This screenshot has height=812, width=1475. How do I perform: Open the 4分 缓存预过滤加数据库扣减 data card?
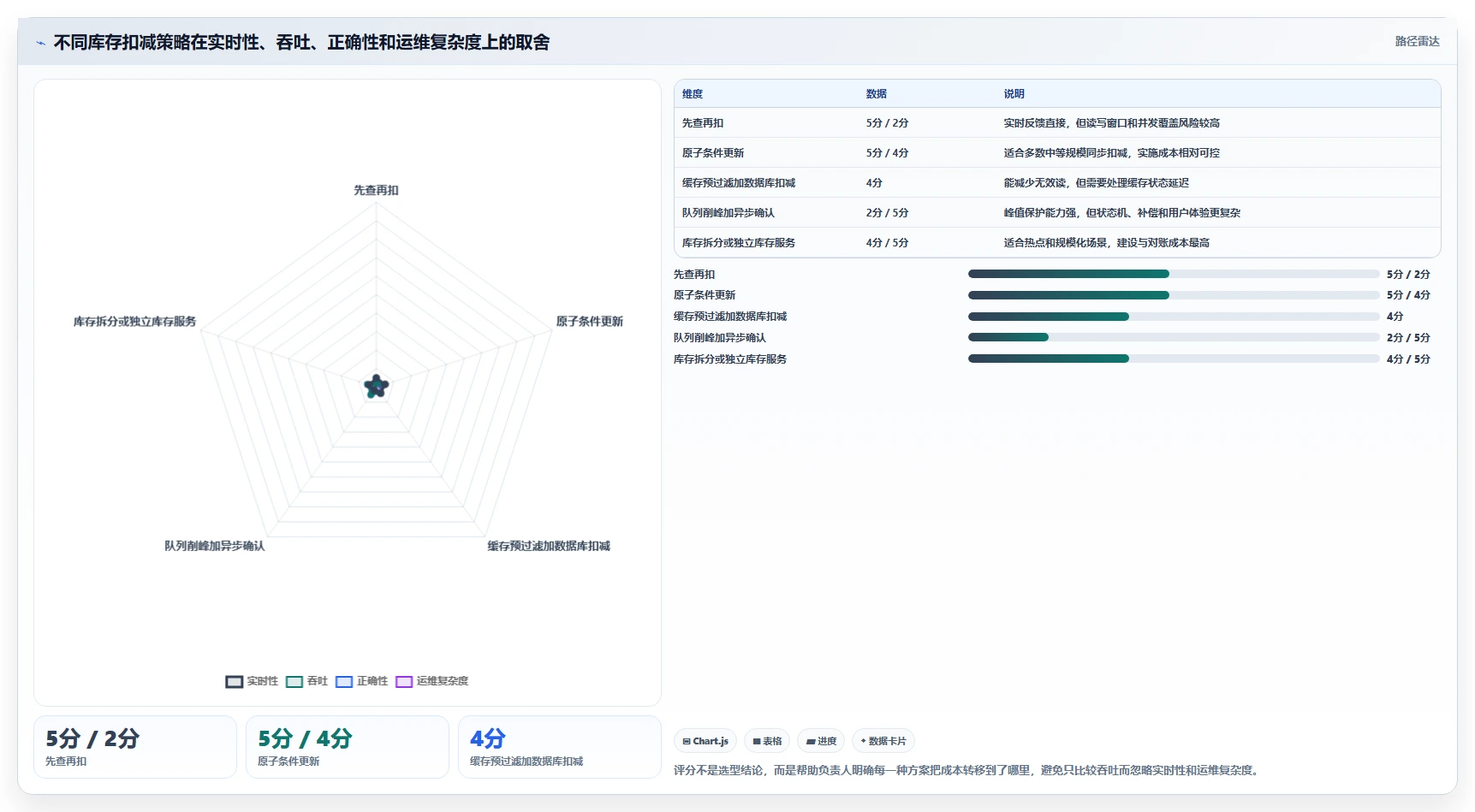[560, 747]
